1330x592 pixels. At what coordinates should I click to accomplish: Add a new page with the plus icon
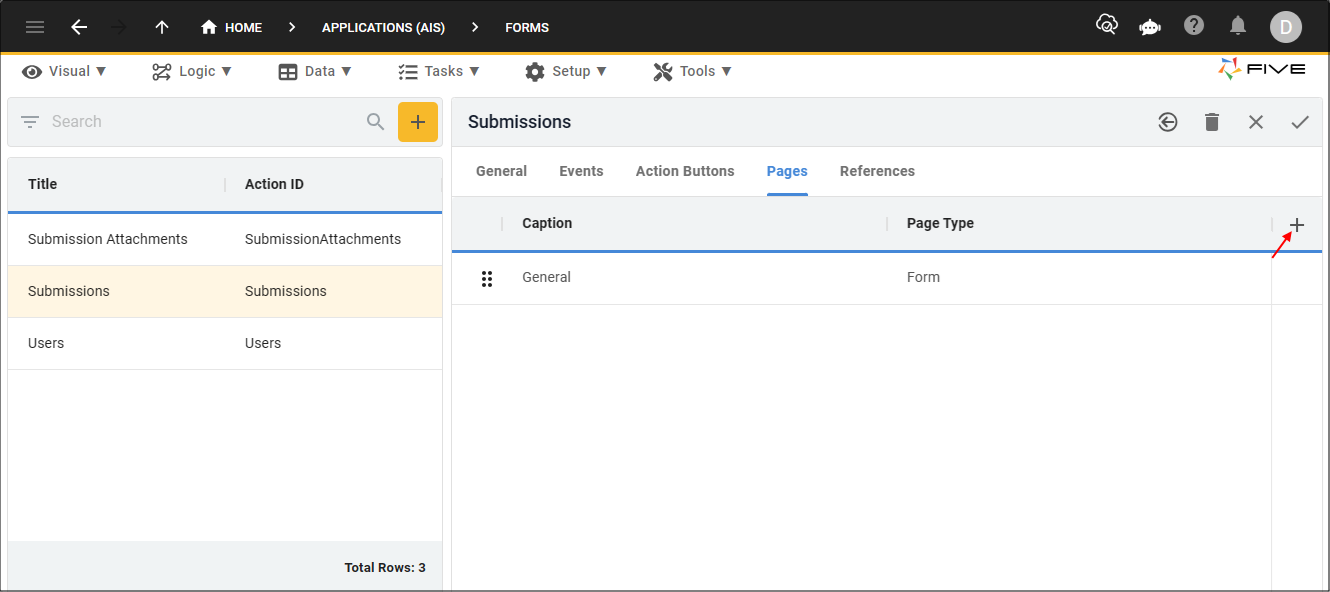(x=1296, y=225)
